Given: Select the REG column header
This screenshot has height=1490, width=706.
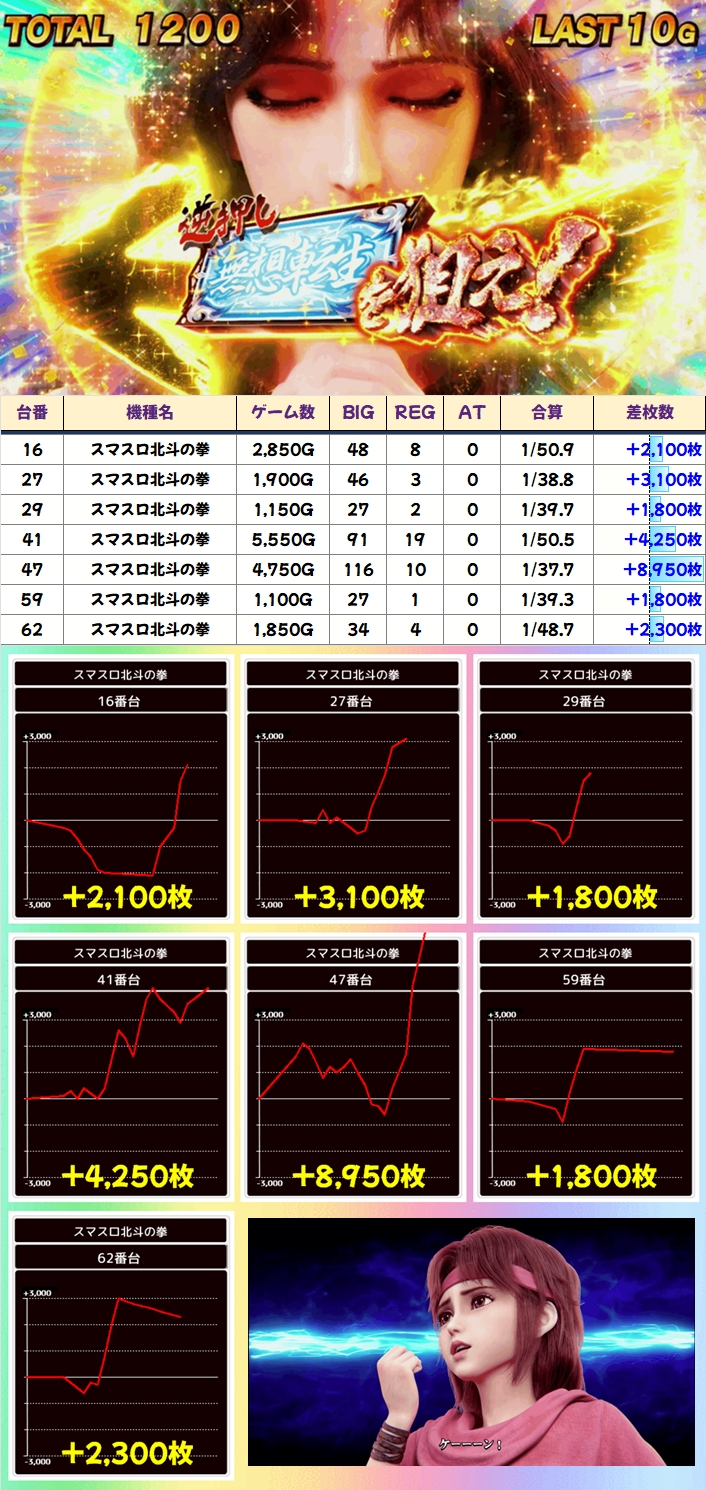Looking at the screenshot, I should [x=414, y=413].
